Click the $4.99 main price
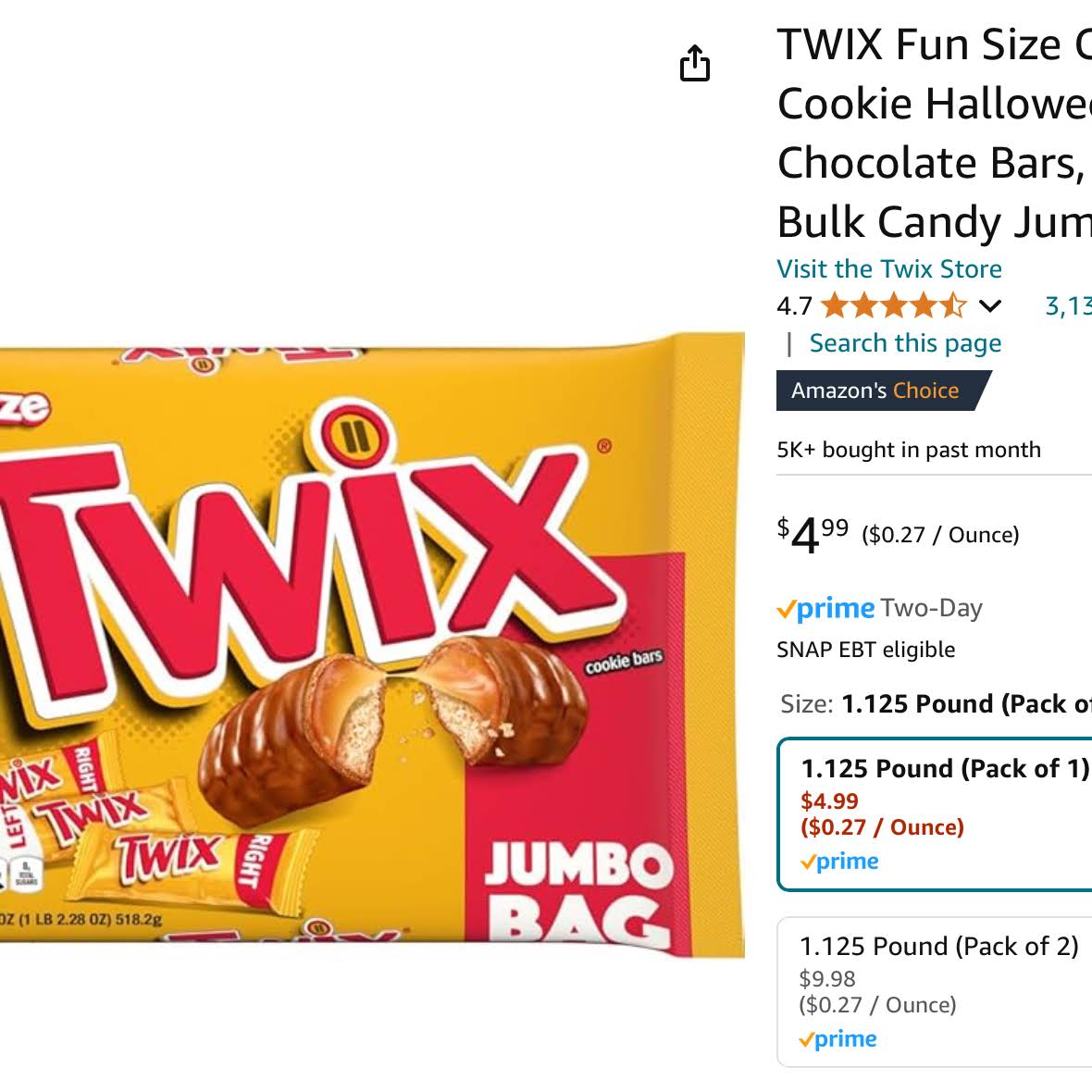1092x1092 pixels. coord(813,535)
